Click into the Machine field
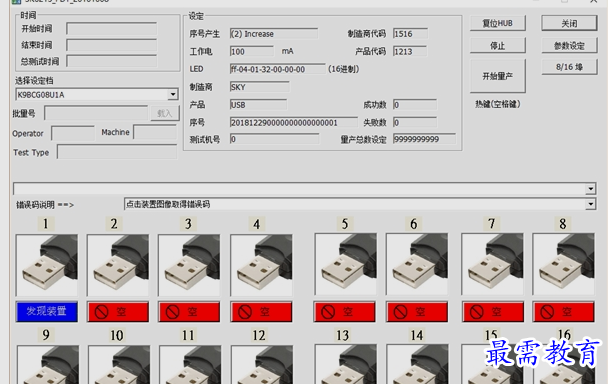The image size is (608, 384). tap(155, 132)
